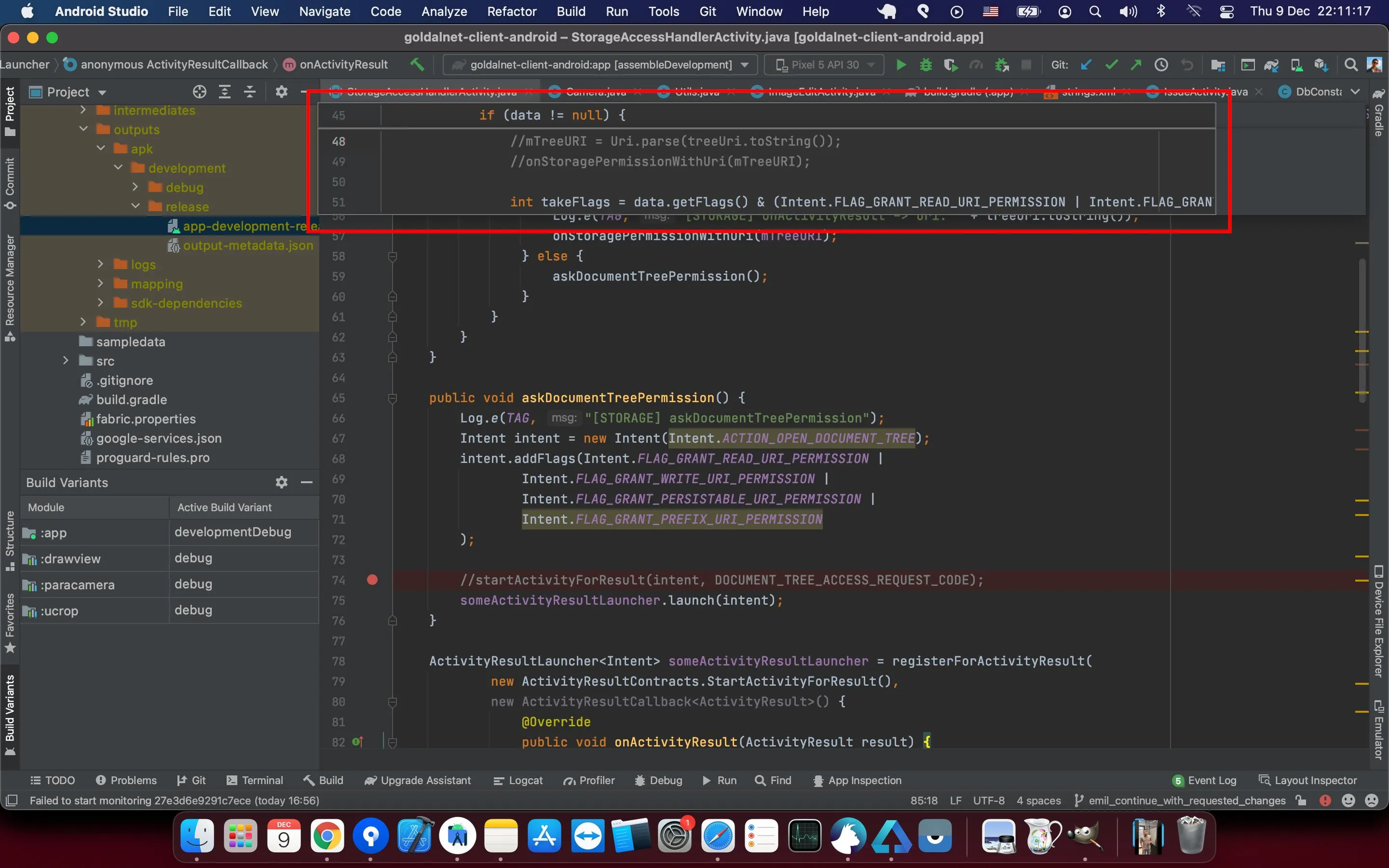Image resolution: width=1389 pixels, height=868 pixels.
Task: Click the Git update project arrow
Action: [x=1086, y=65]
